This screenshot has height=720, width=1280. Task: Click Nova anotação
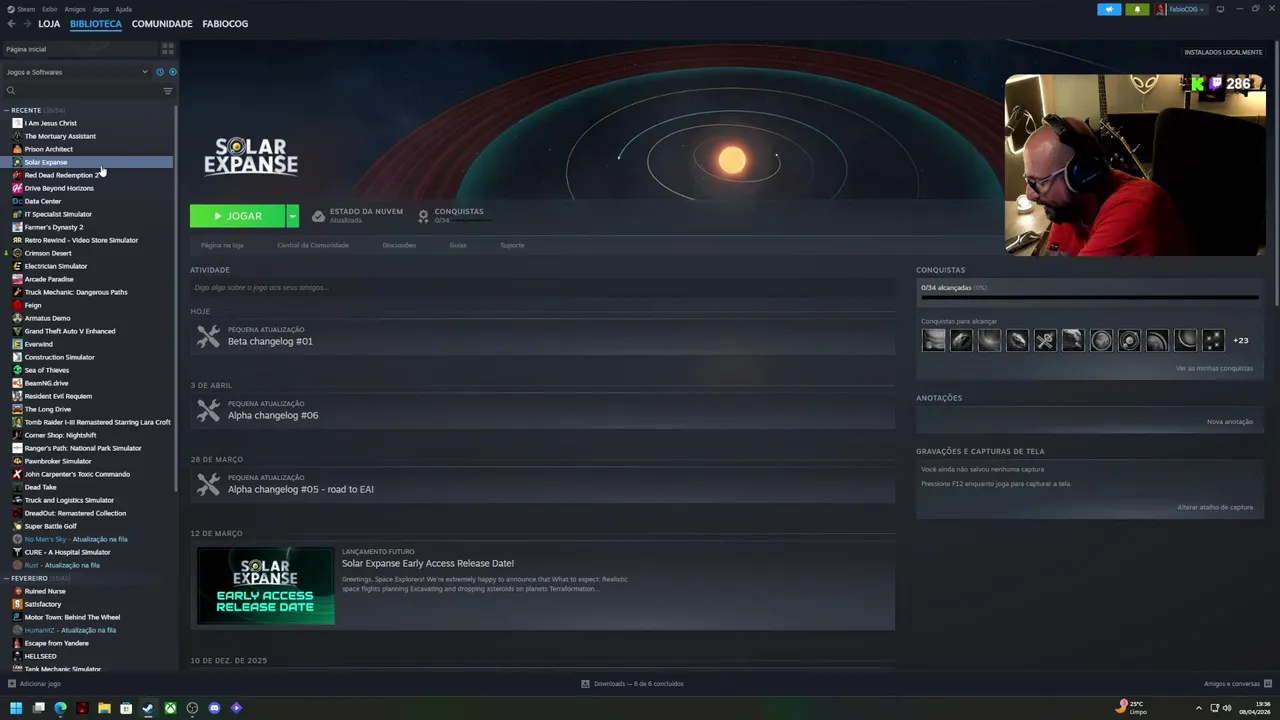tap(1230, 422)
